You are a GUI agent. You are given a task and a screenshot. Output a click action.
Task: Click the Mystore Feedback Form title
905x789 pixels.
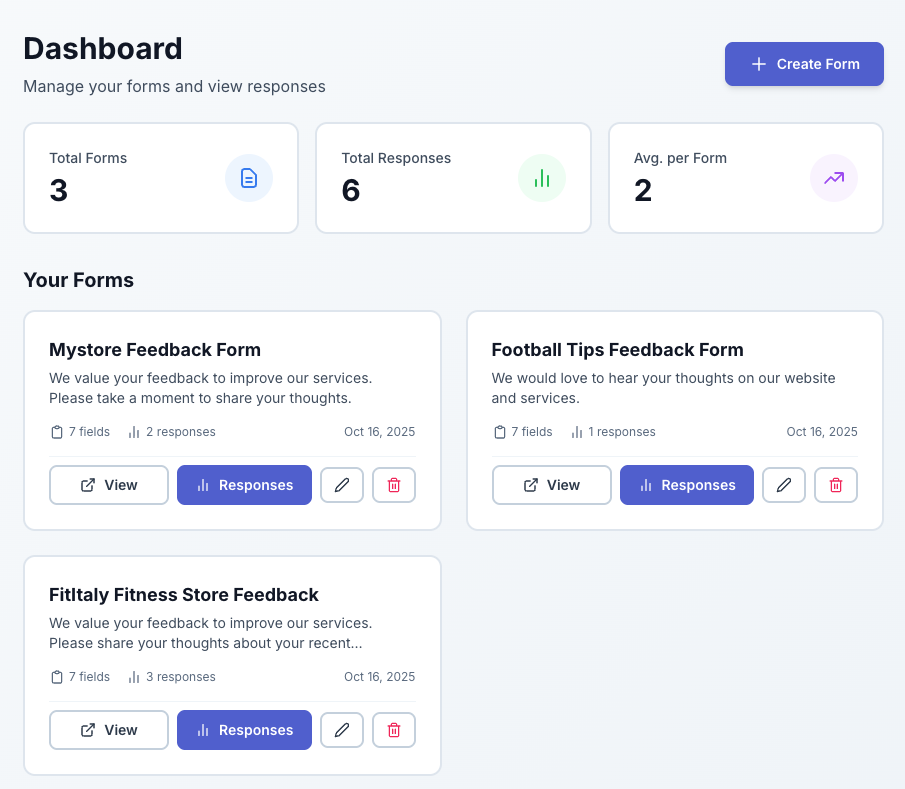tap(154, 350)
